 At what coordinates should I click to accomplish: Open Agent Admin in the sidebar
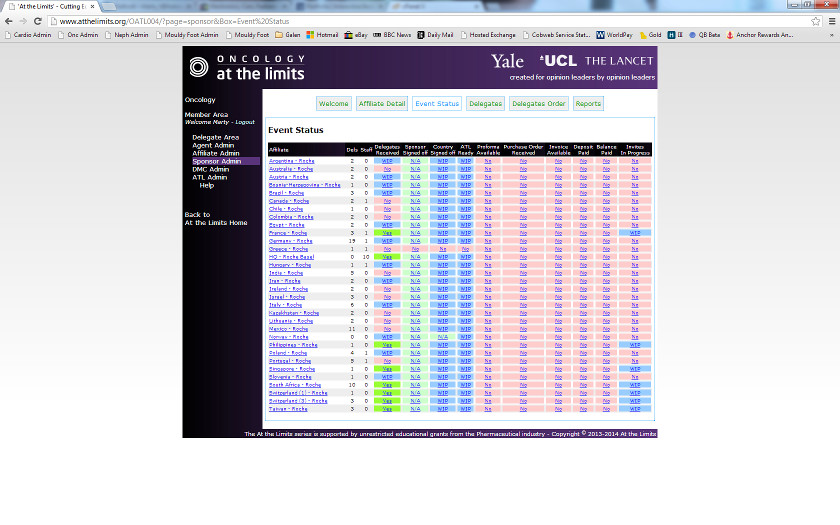pyautogui.click(x=213, y=145)
